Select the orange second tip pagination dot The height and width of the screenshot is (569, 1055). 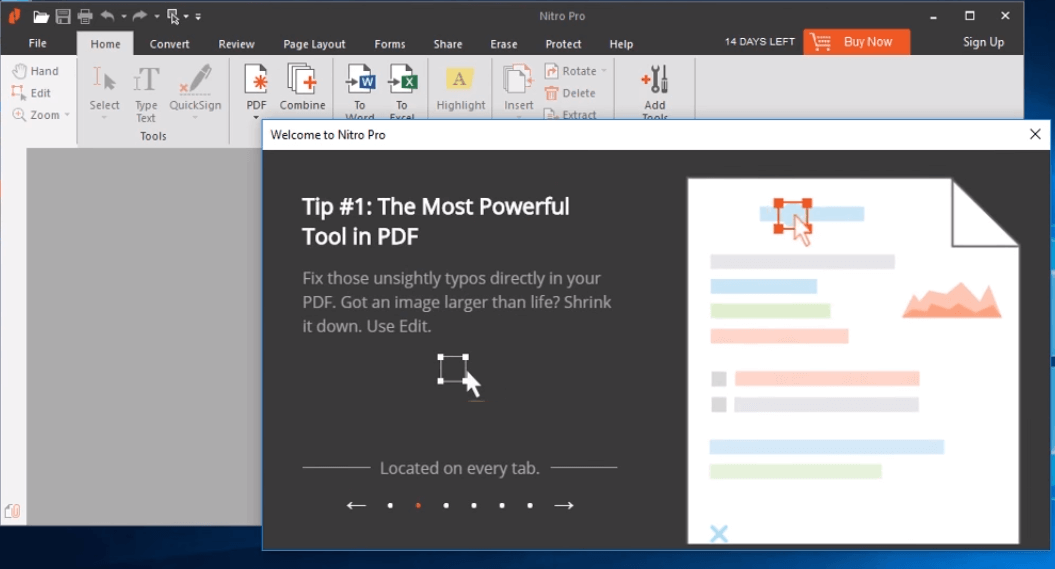tap(419, 506)
